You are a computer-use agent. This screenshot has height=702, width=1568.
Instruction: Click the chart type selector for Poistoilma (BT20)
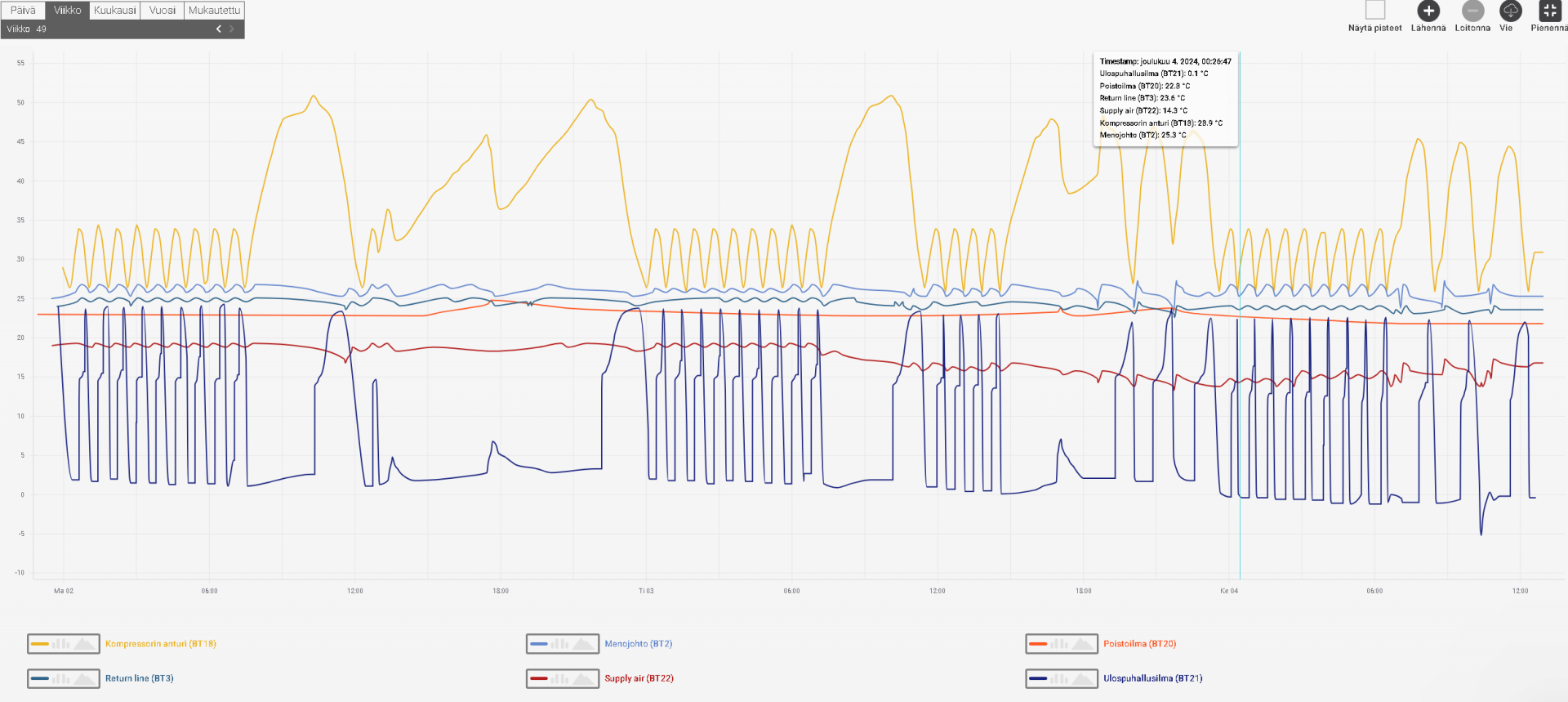[1062, 644]
